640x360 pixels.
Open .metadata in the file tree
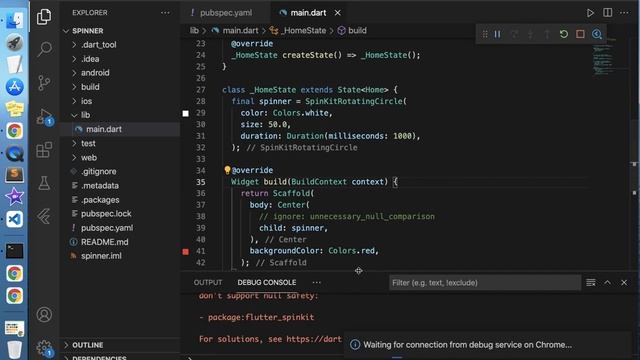120,185
